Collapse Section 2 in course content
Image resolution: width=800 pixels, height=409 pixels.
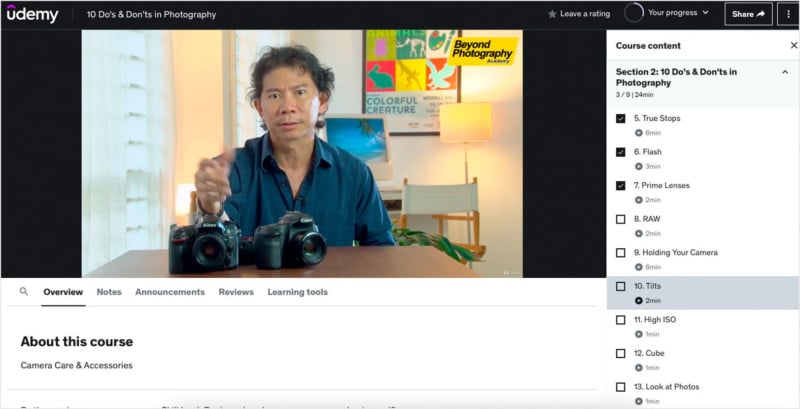pyautogui.click(x=785, y=72)
